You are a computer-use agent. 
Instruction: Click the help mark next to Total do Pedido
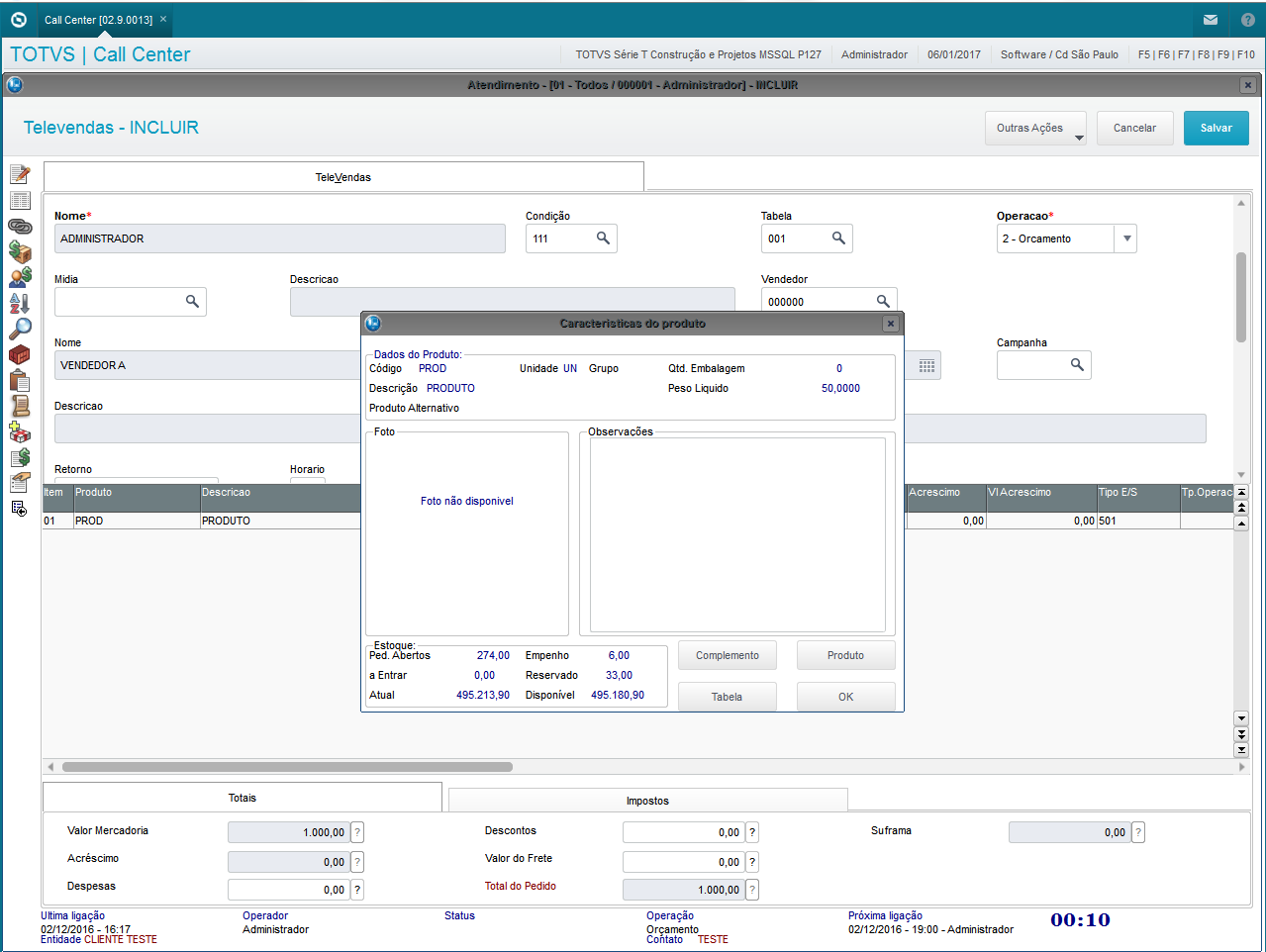(752, 890)
